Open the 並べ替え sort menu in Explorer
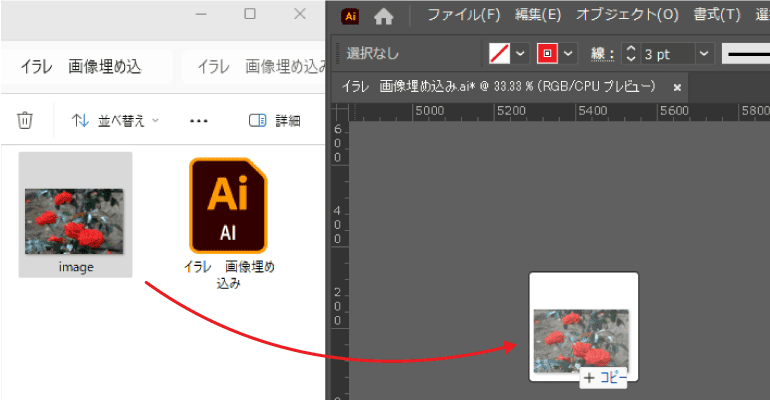Image resolution: width=770 pixels, height=400 pixels. 115,120
